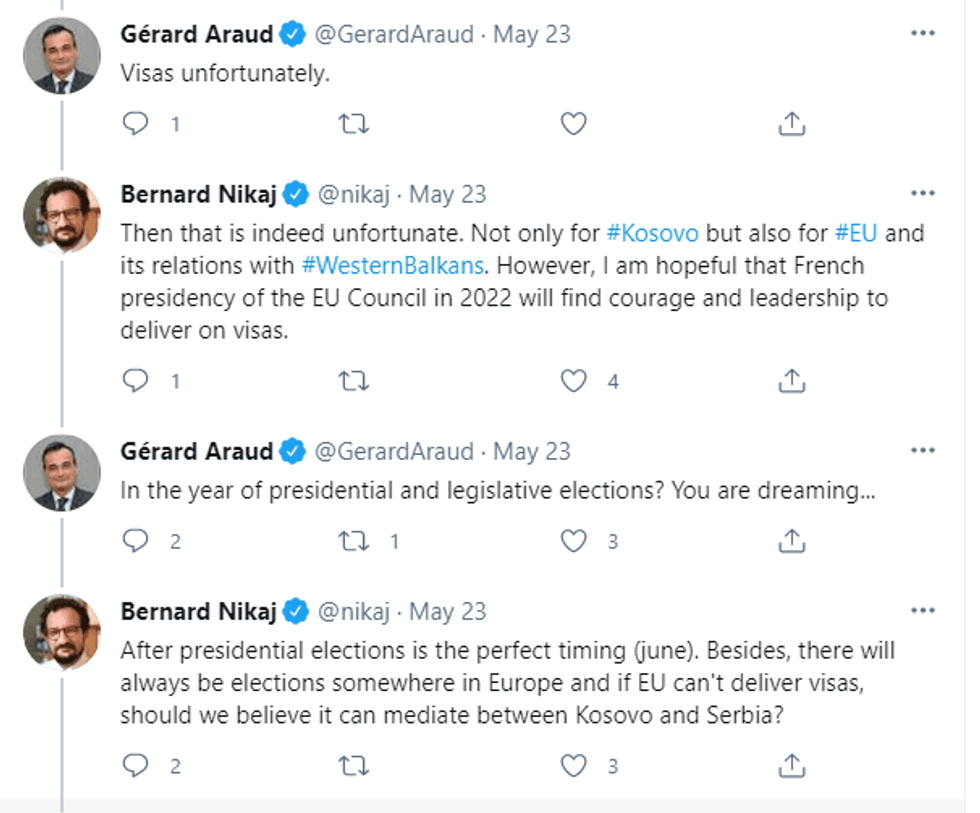
Task: Open more options on 'Visas unfortunately.' tweet
Action: (x=923, y=33)
